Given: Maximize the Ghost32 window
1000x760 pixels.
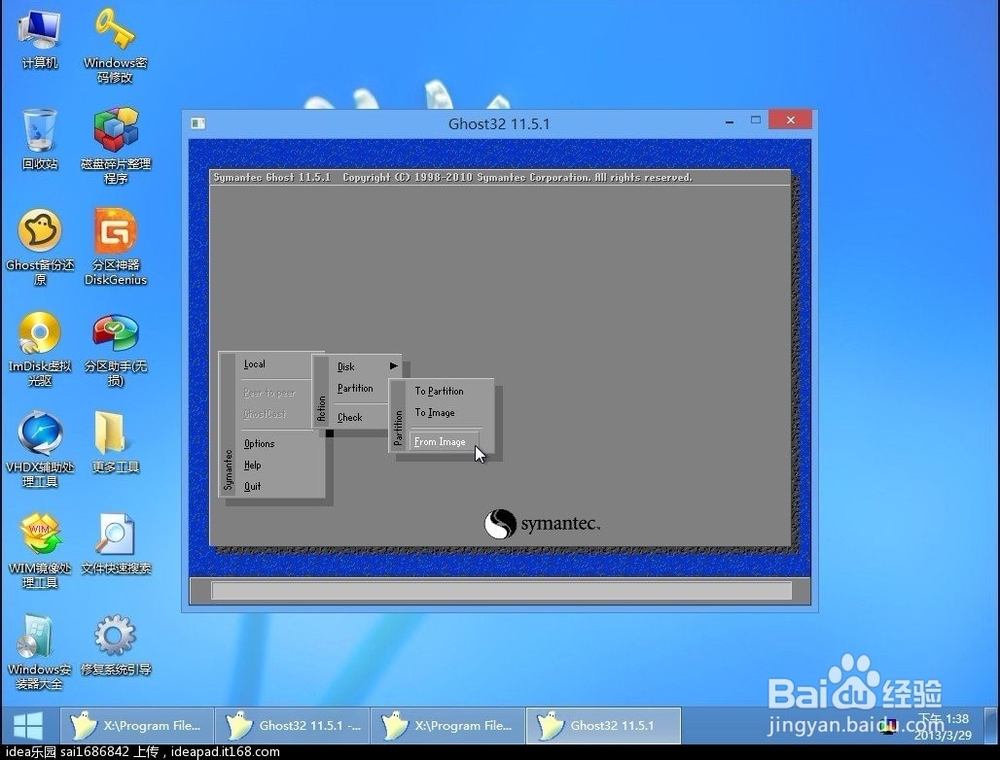Looking at the screenshot, I should 756,120.
